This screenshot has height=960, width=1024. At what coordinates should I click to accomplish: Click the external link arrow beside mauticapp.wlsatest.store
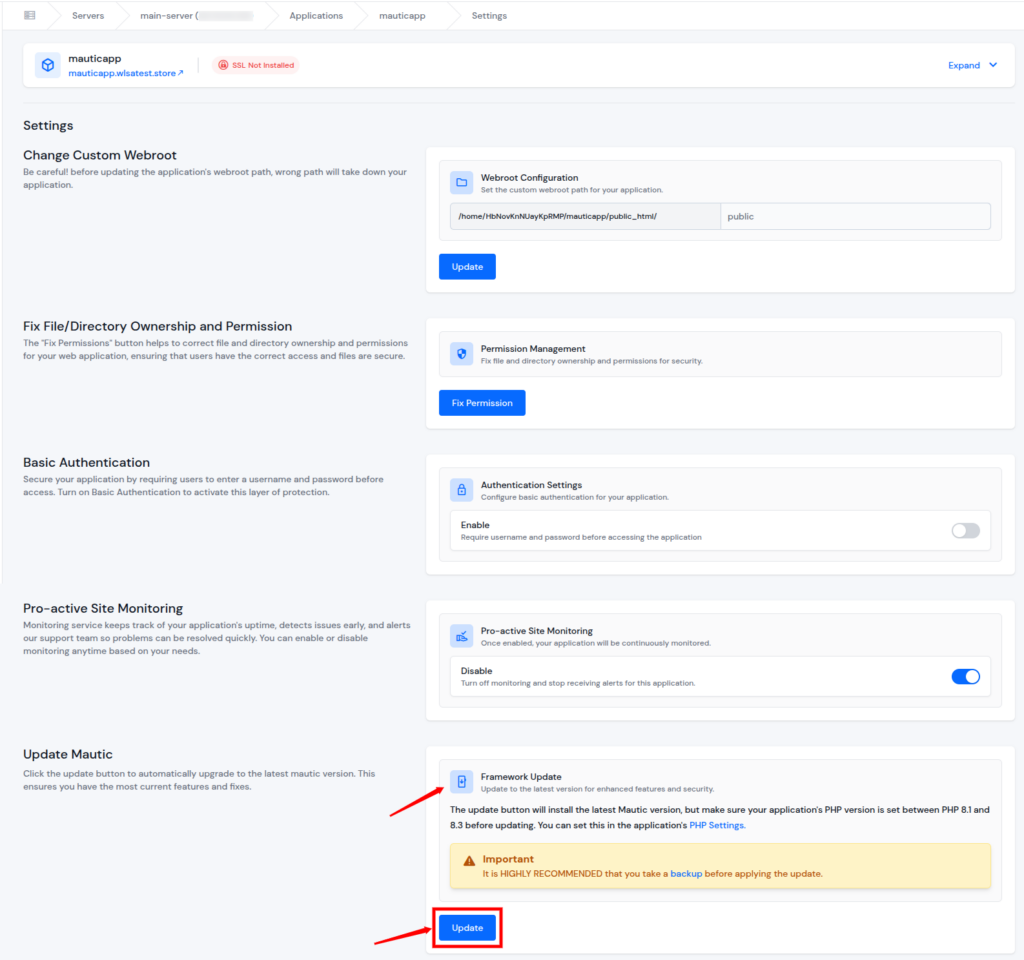[x=179, y=72]
